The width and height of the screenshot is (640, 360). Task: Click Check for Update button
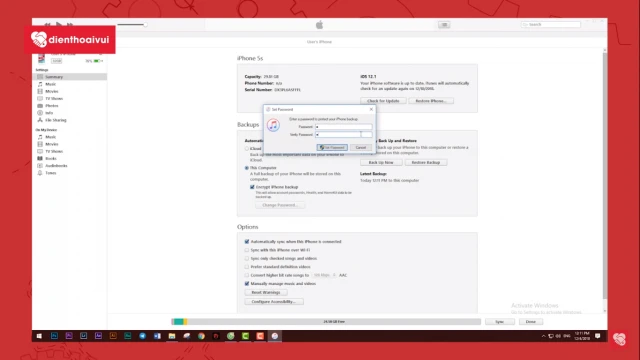click(383, 101)
